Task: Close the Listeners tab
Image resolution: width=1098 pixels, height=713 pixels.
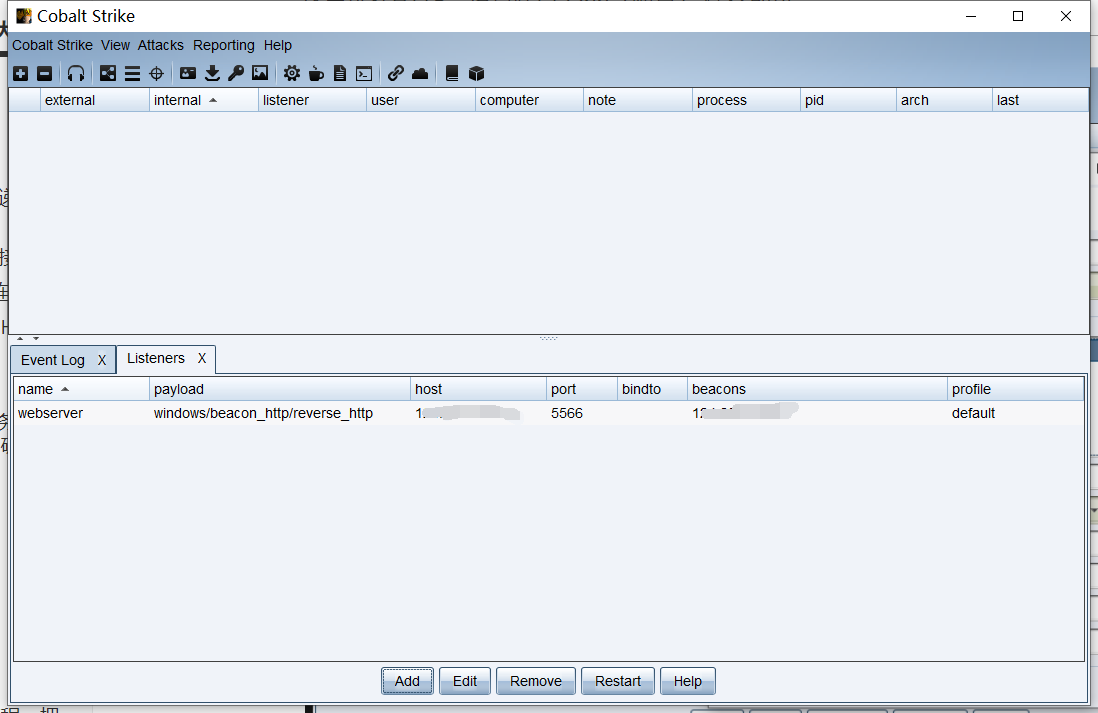Action: [202, 358]
